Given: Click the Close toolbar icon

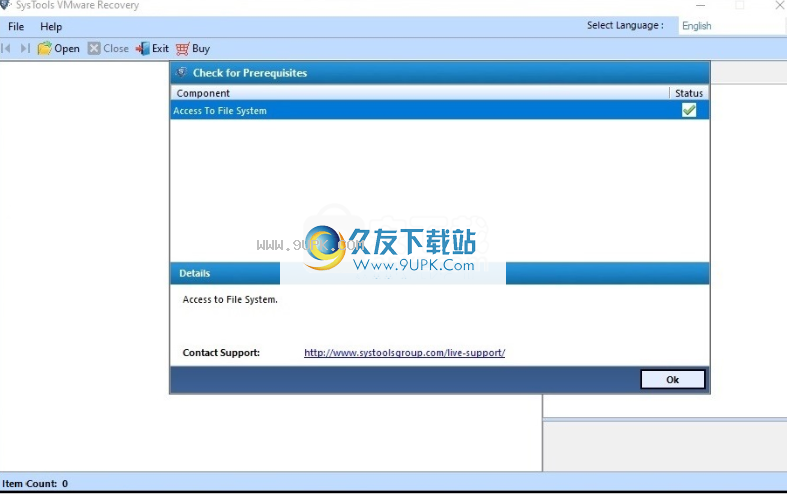Looking at the screenshot, I should [x=94, y=48].
